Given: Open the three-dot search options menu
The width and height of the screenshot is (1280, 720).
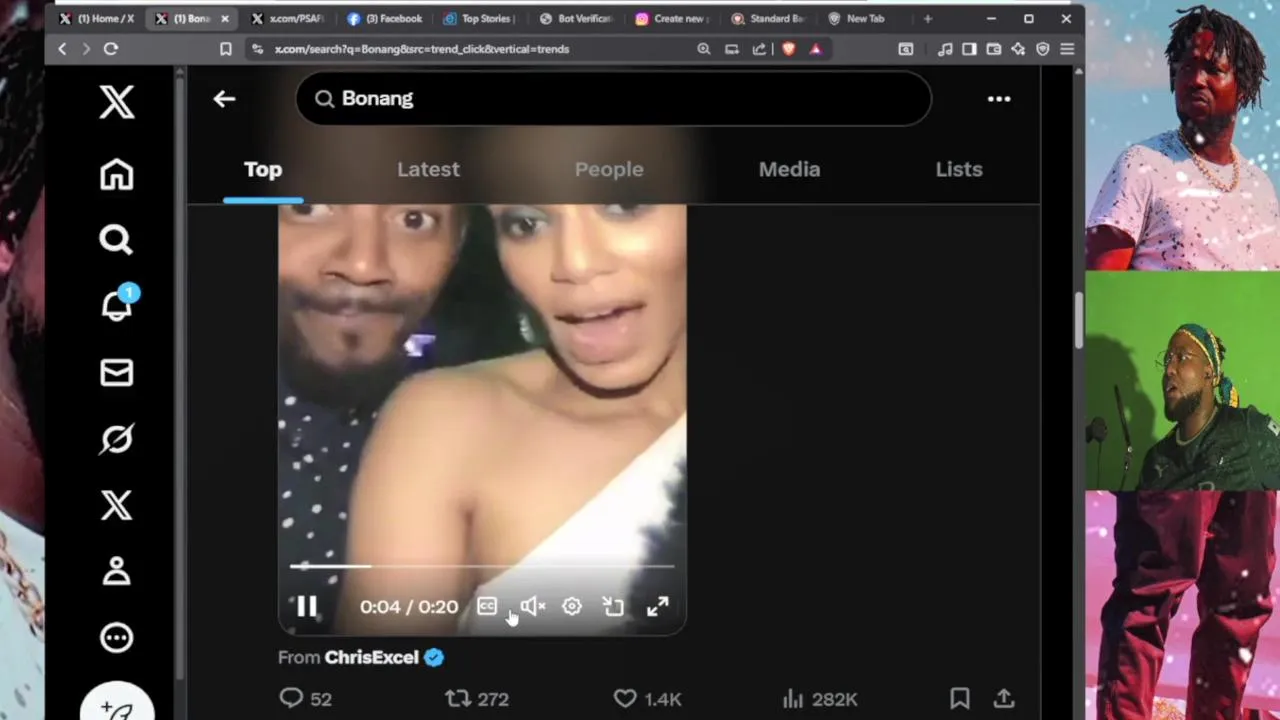Looking at the screenshot, I should [x=999, y=98].
